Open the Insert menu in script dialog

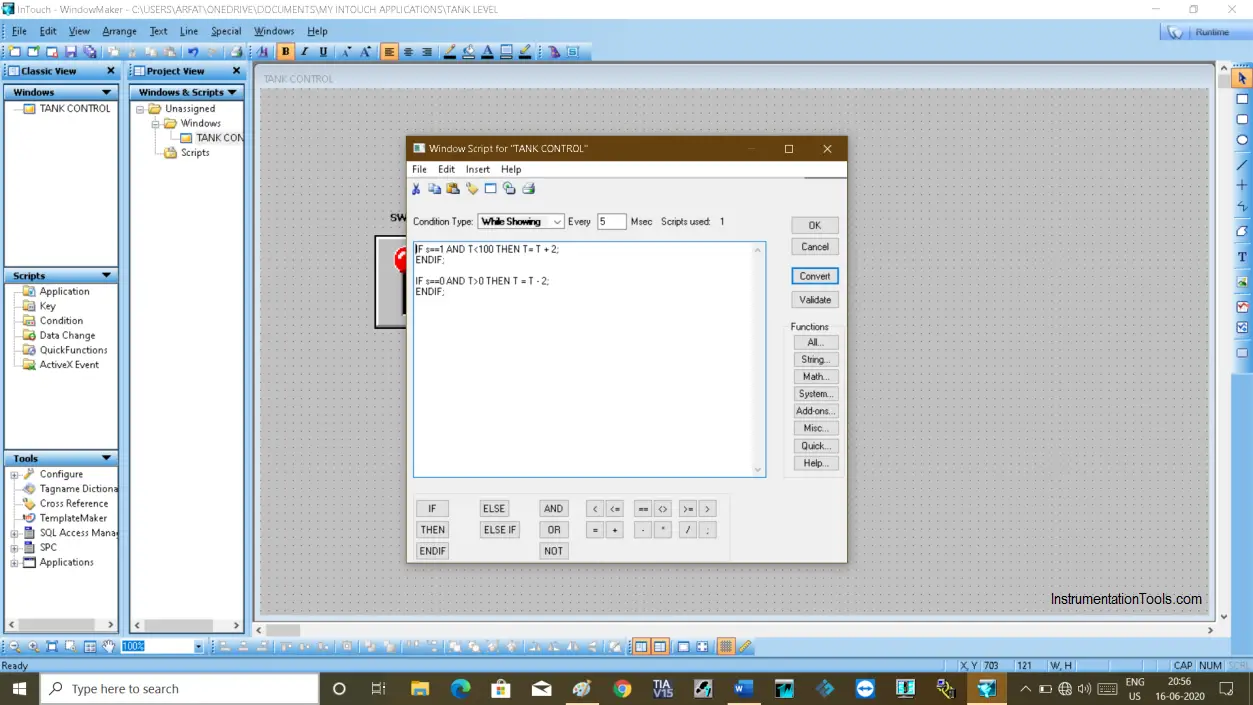478,170
